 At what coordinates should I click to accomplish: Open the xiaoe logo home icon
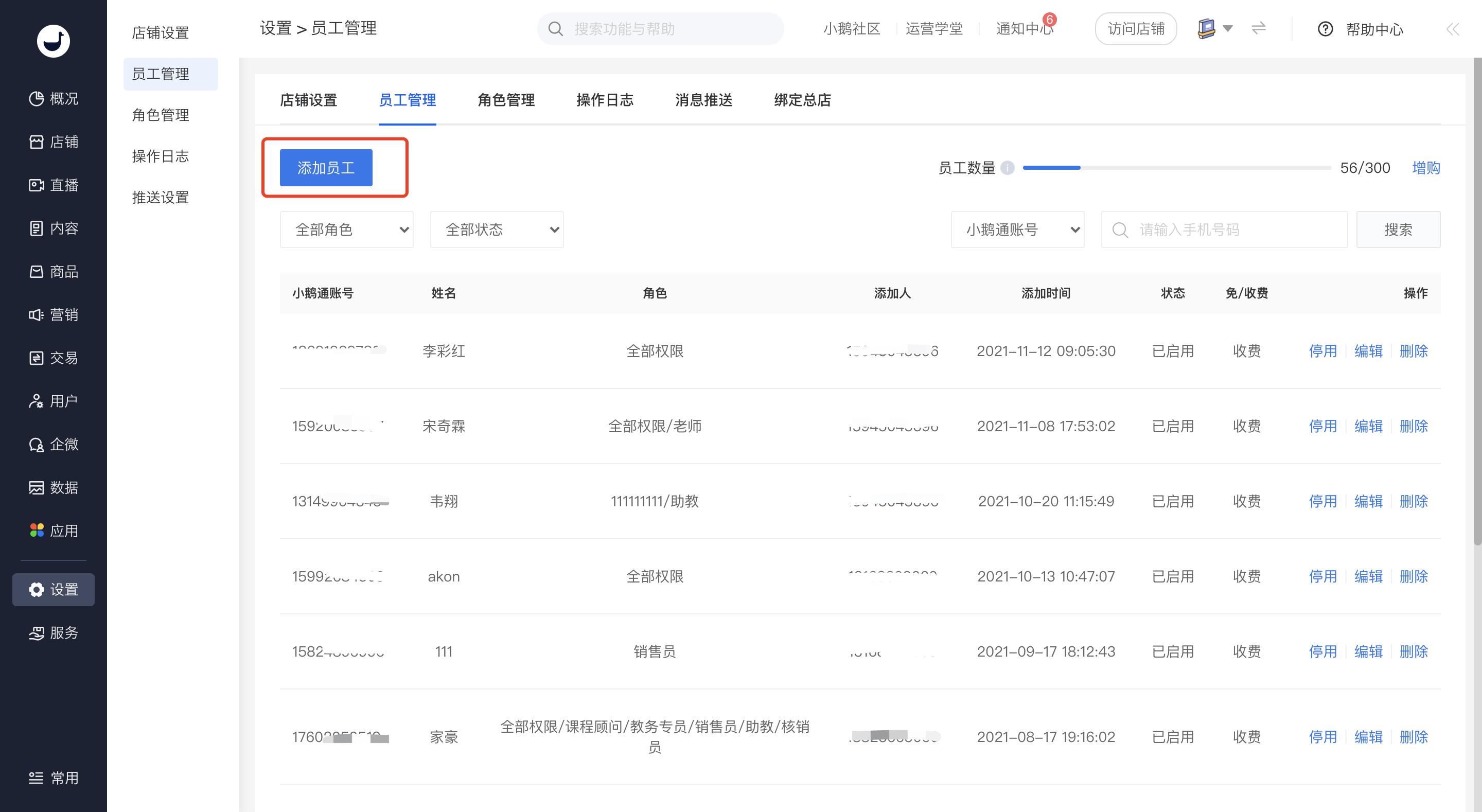click(54, 41)
